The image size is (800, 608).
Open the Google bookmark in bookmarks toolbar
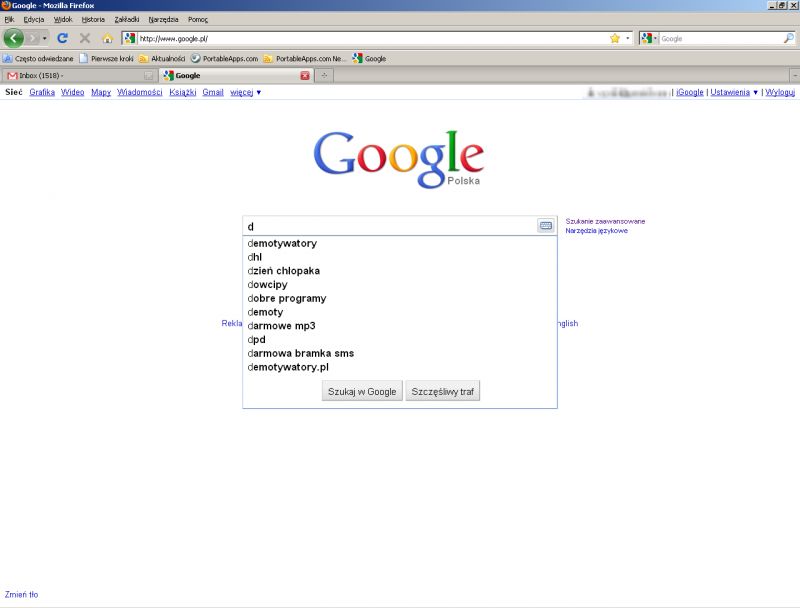369,59
